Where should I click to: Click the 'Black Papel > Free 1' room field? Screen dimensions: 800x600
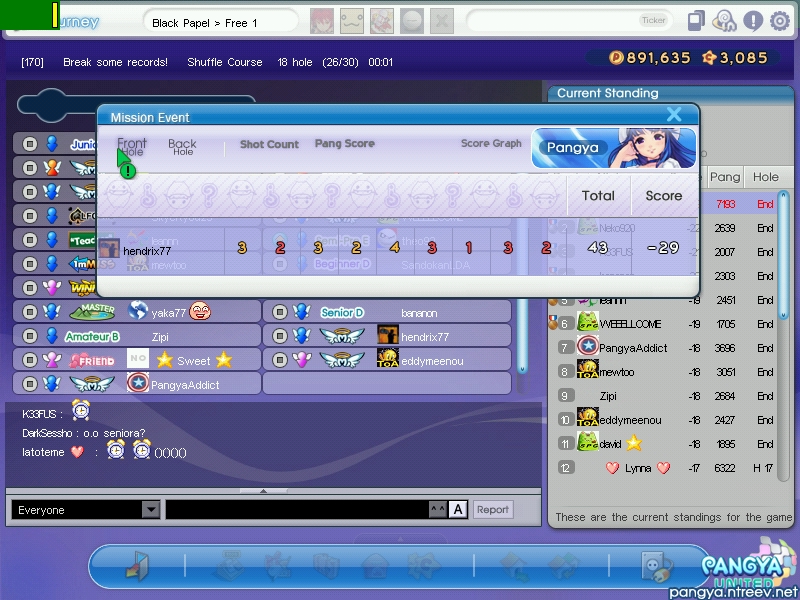(x=220, y=22)
